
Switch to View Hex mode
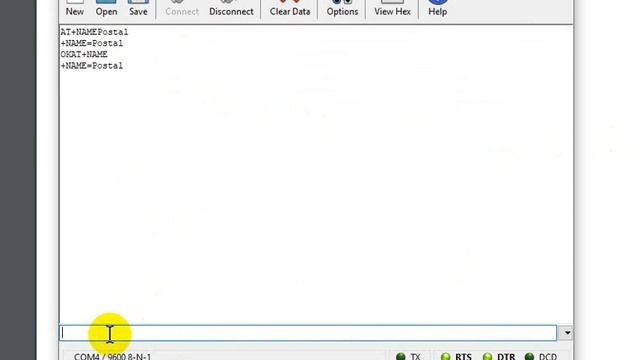[392, 9]
